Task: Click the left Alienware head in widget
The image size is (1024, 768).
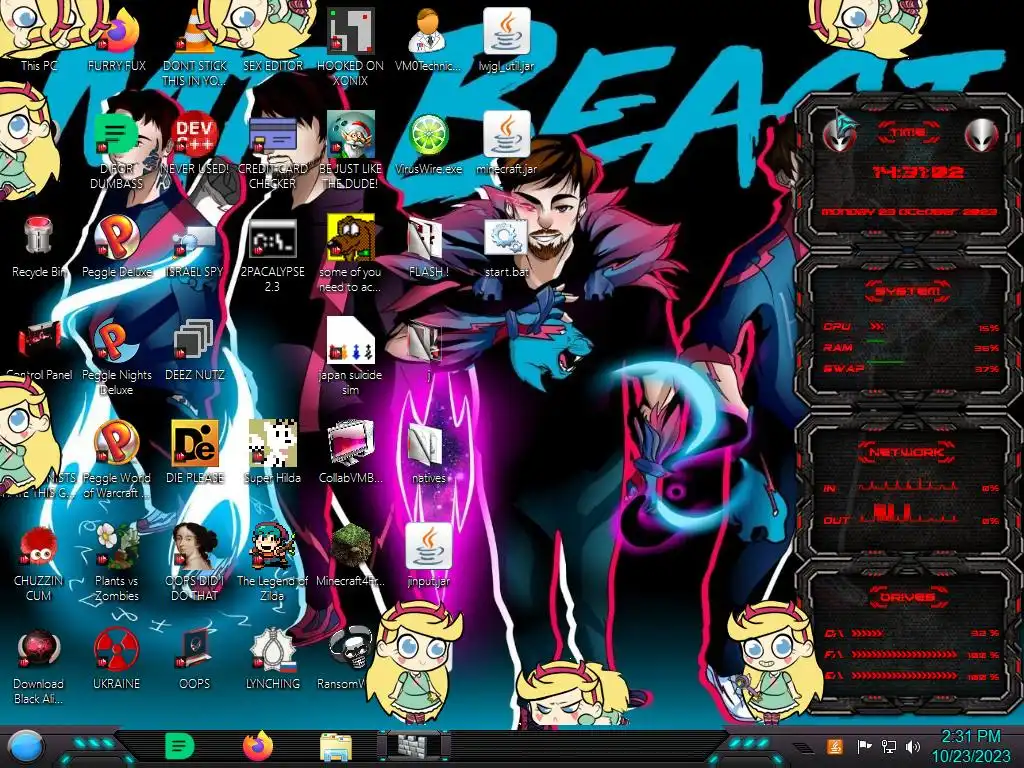Action: tap(840, 133)
